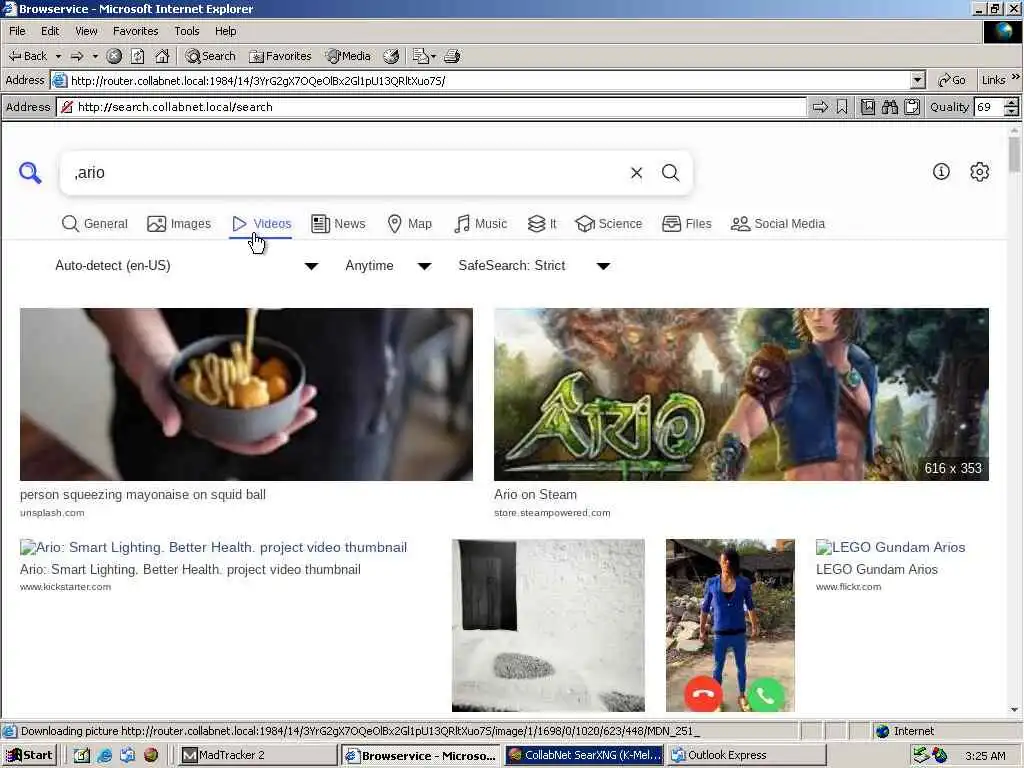Open the Favorites toolbar button

[280, 56]
